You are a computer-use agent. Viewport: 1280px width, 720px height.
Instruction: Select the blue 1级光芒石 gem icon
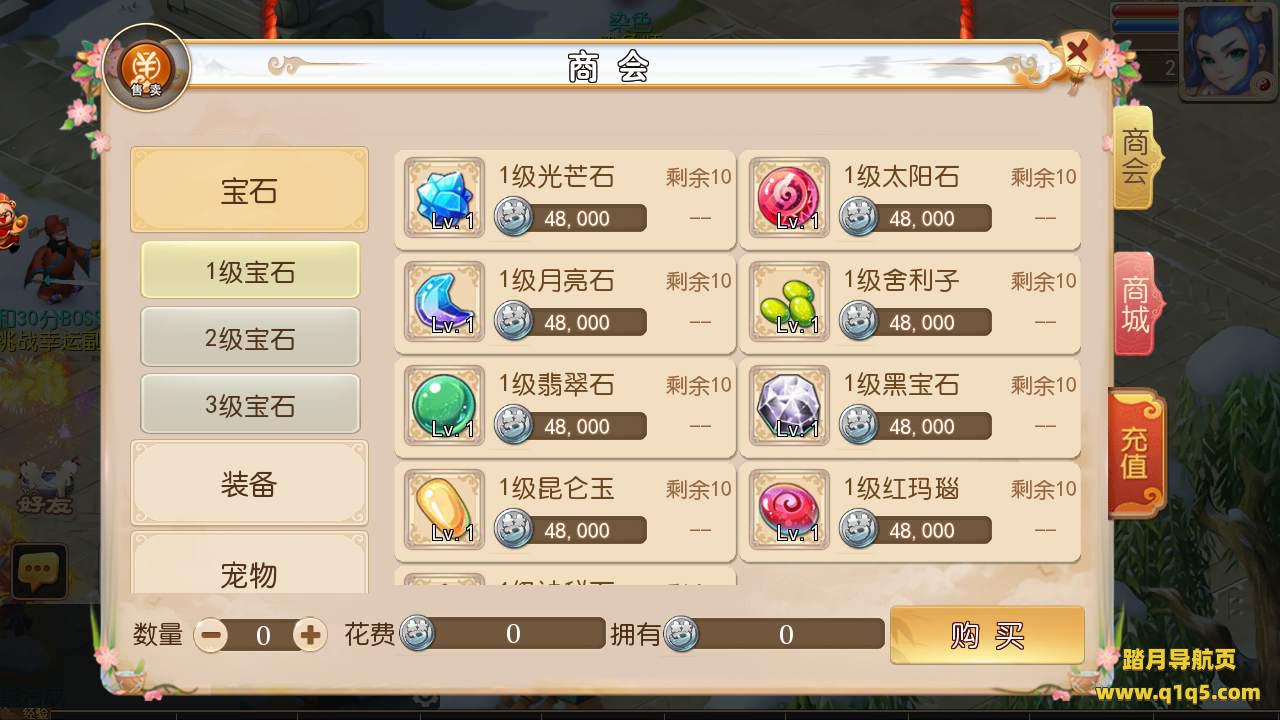[444, 198]
